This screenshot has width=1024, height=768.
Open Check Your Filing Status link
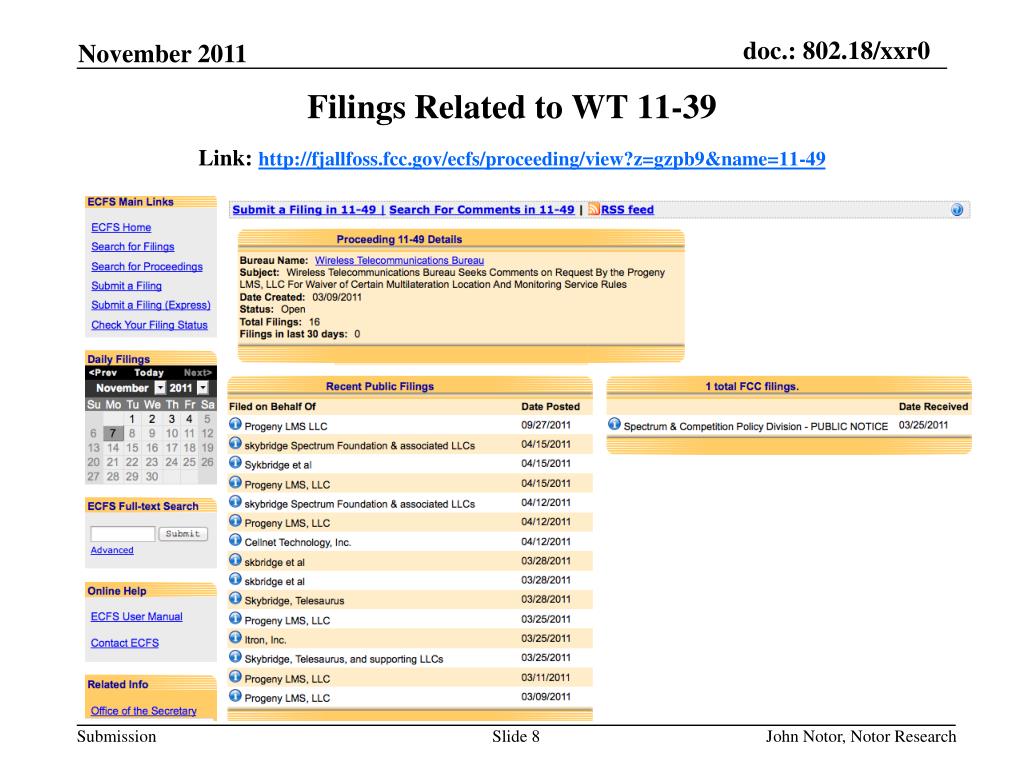pyautogui.click(x=149, y=325)
